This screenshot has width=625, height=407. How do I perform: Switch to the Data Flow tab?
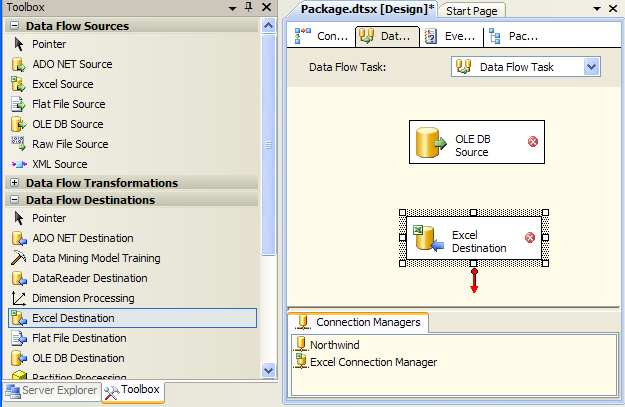[387, 36]
